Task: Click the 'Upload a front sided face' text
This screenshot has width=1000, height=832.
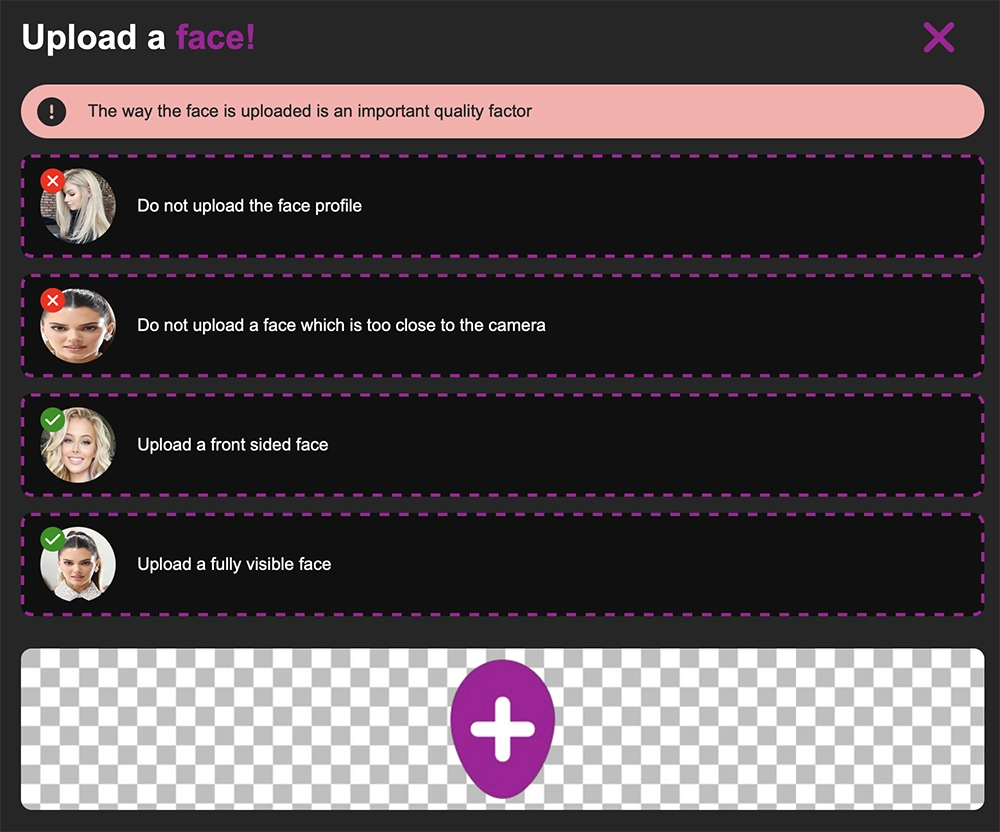Action: click(233, 444)
